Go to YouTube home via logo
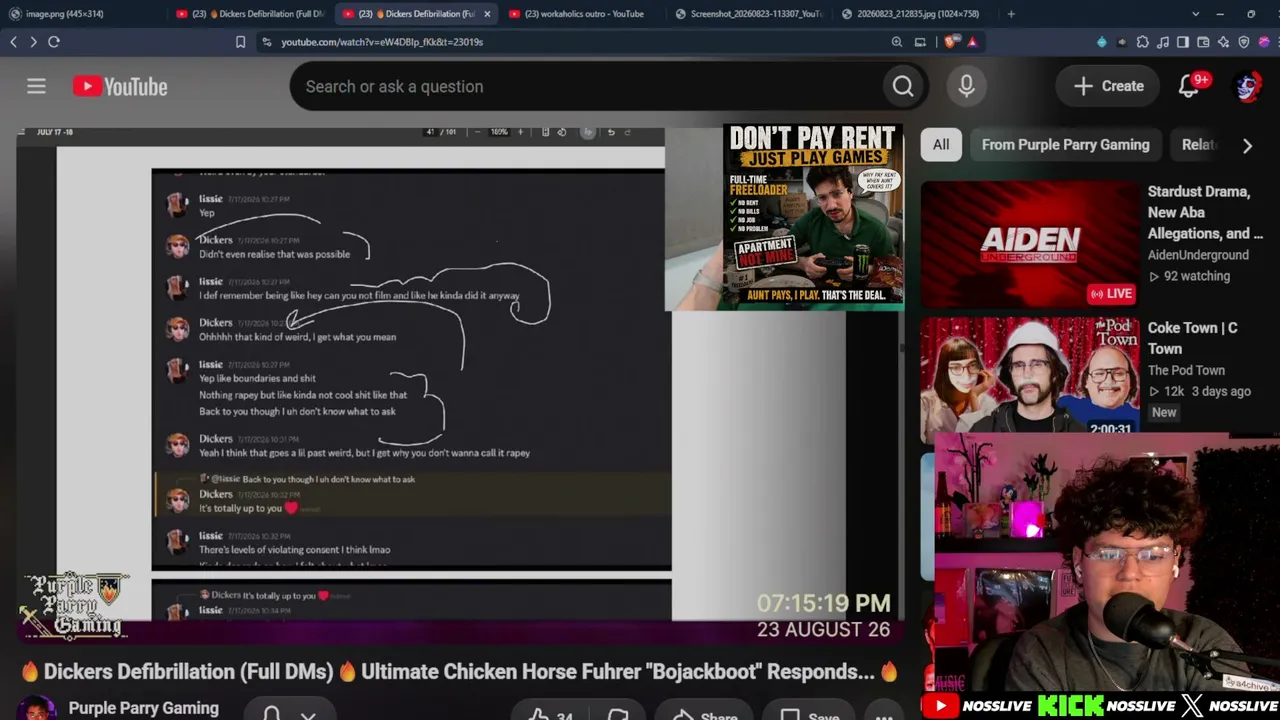 pyautogui.click(x=120, y=87)
